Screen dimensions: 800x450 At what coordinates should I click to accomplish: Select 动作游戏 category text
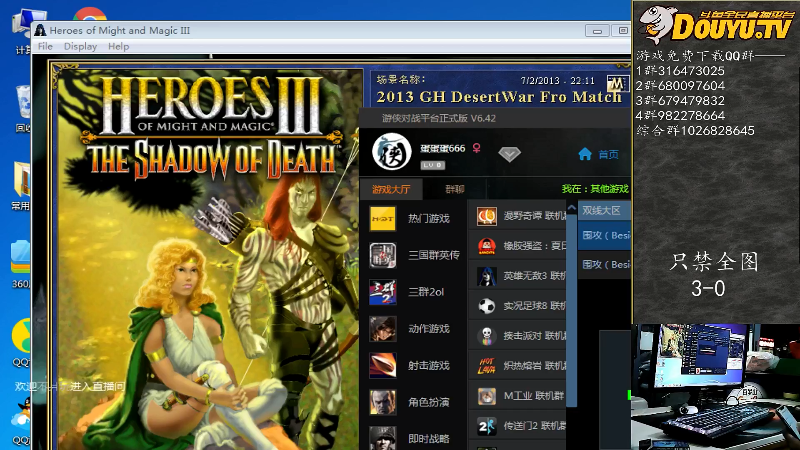(x=429, y=329)
